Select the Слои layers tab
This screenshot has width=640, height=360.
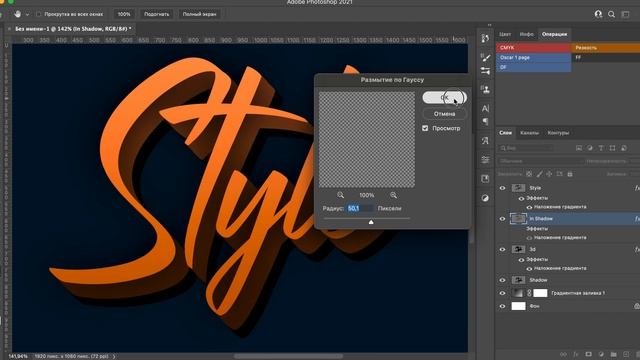pos(505,133)
